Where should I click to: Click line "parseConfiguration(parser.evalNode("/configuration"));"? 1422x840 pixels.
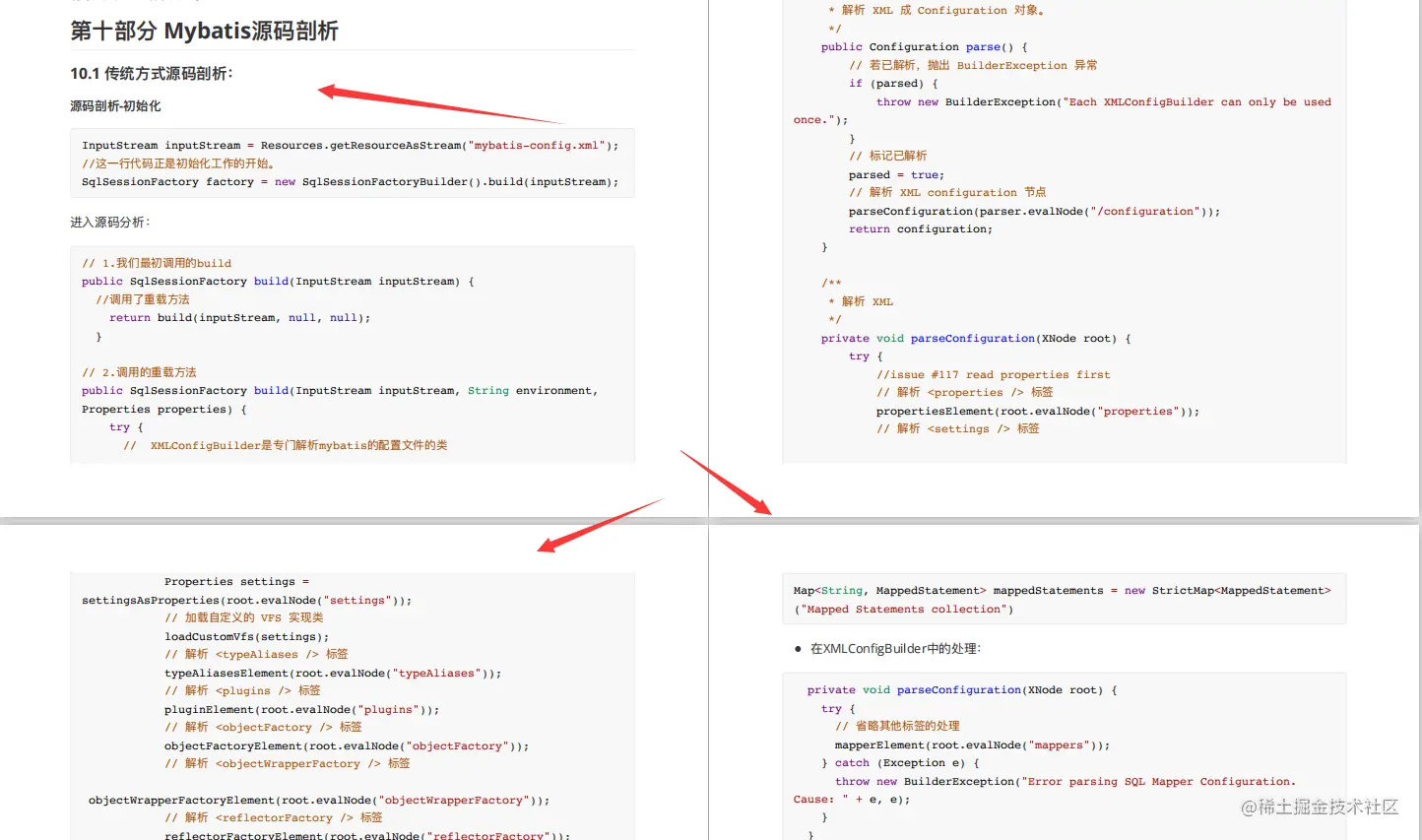[x=1034, y=212]
